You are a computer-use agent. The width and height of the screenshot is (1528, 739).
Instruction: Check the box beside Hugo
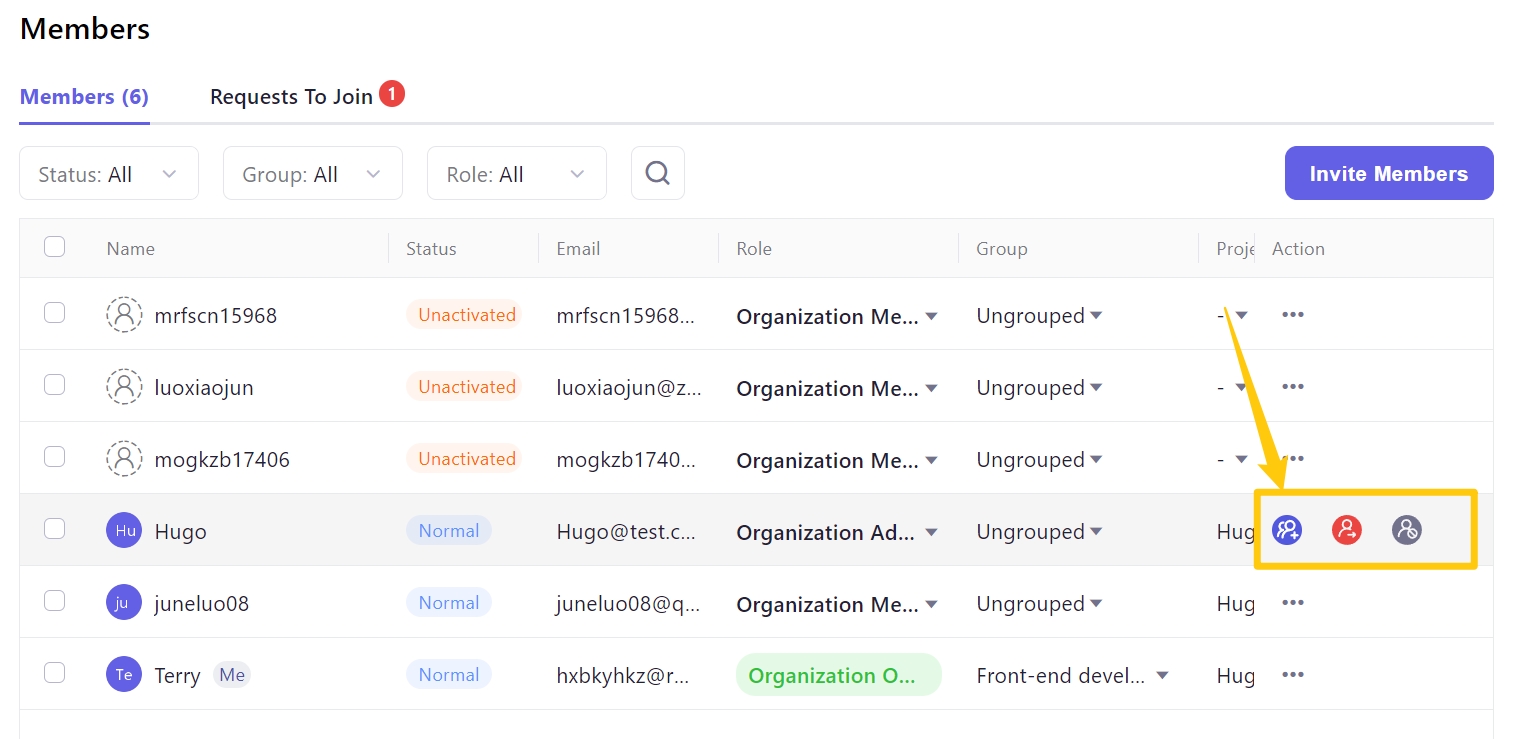tap(55, 529)
